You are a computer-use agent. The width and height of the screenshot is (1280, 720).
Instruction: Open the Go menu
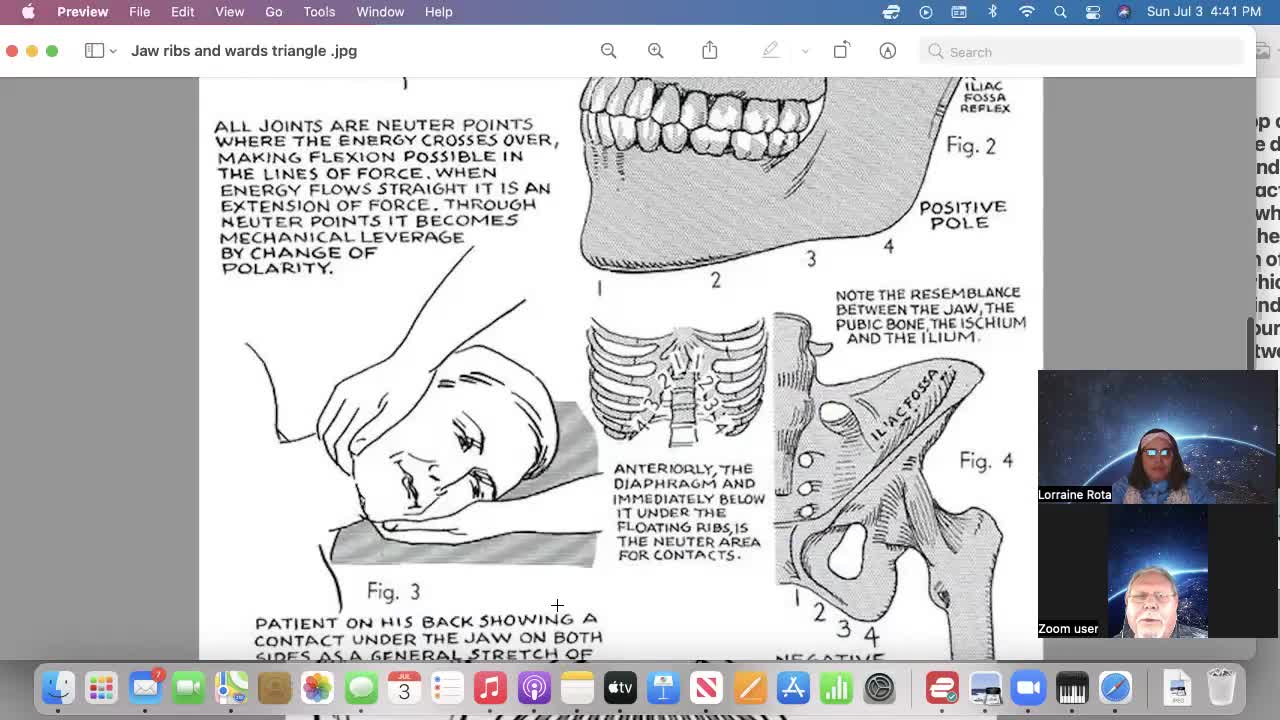[273, 12]
